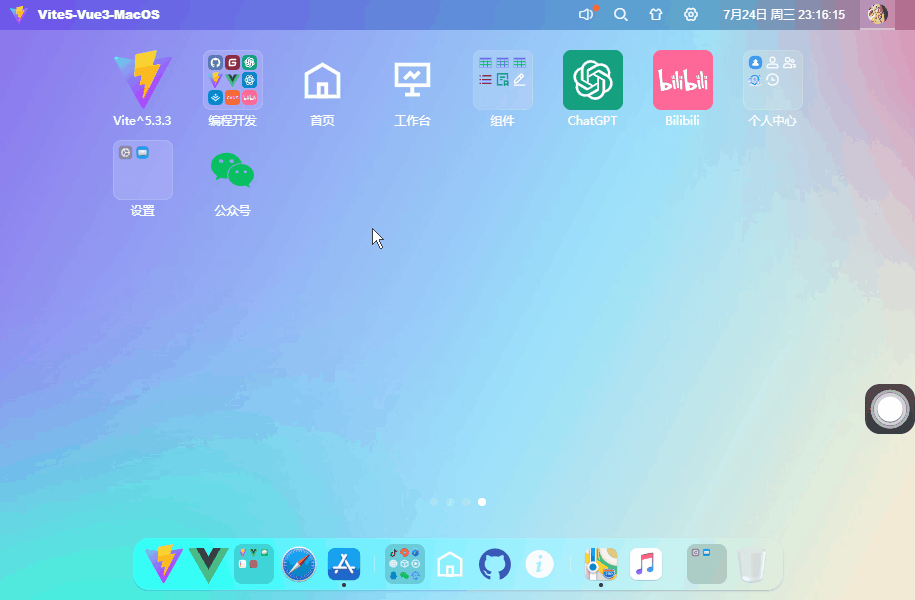Screen dimensions: 915x600
Task: Open App Store from the dock
Action: tap(344, 564)
